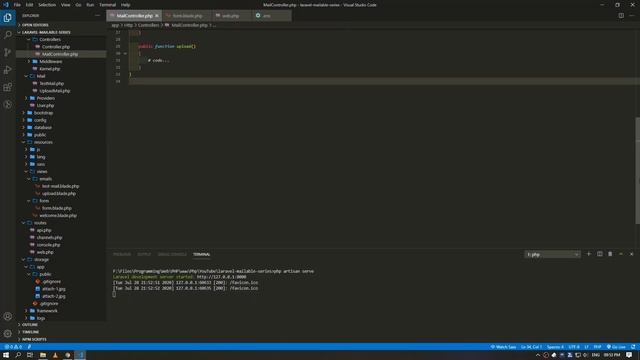Open the Edit menu
Screen dimensions: 640x360
click(x=29, y=5)
